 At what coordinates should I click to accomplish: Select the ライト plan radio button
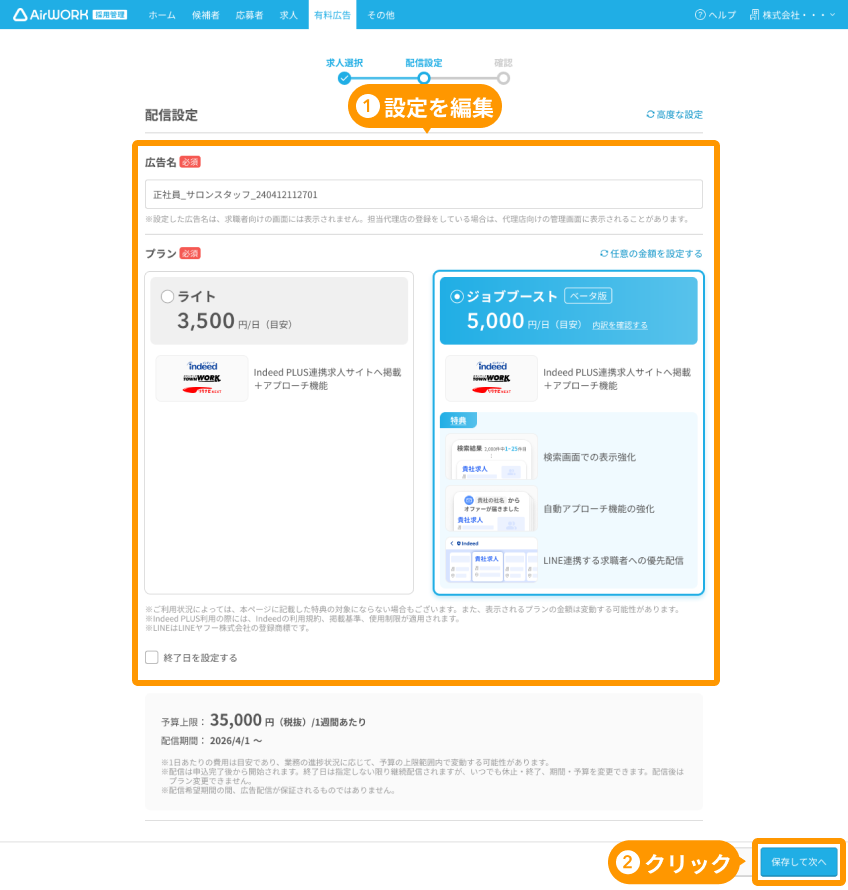click(167, 296)
